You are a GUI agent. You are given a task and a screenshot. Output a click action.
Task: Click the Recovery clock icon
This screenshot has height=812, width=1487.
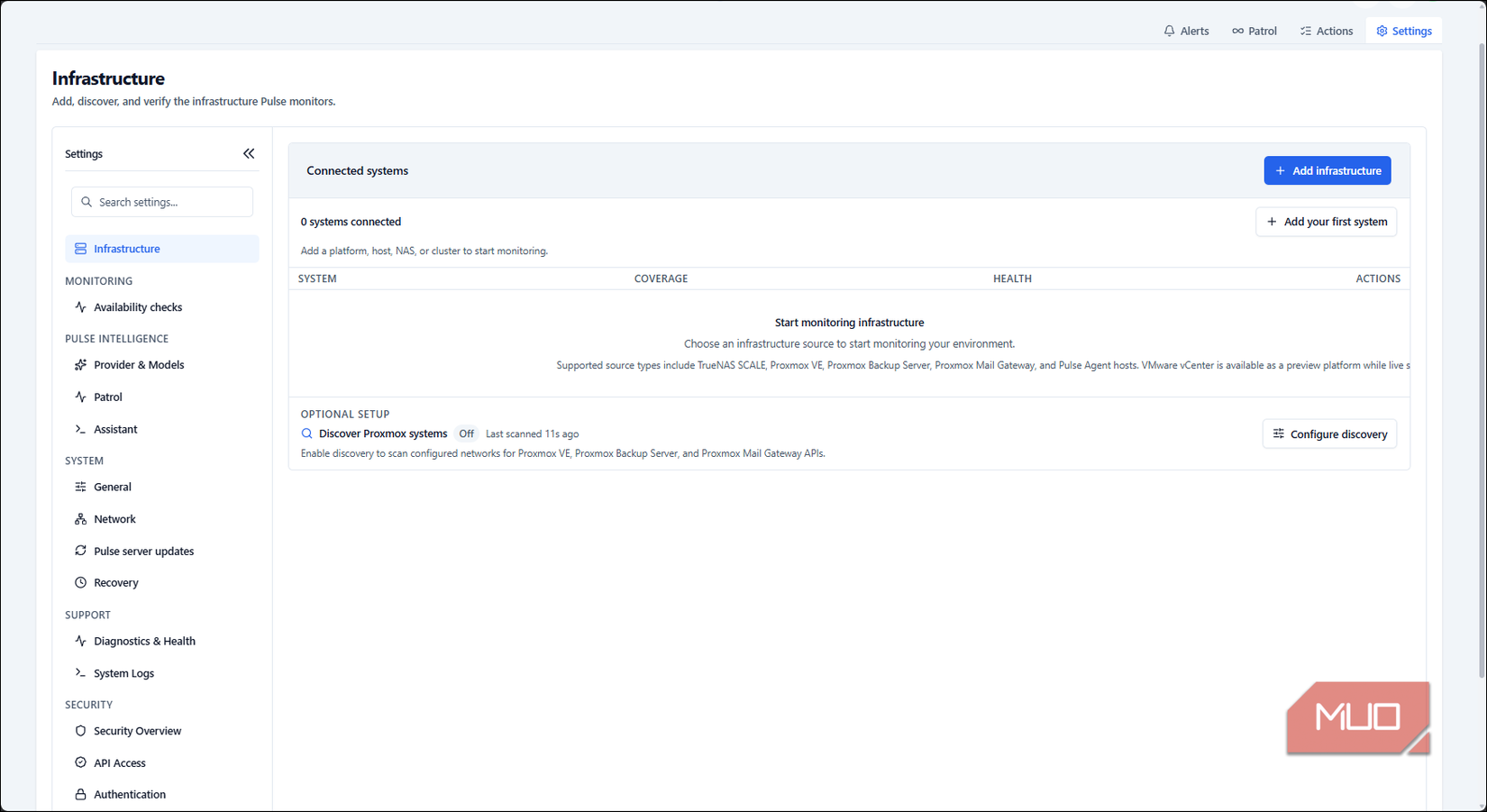[x=80, y=583]
